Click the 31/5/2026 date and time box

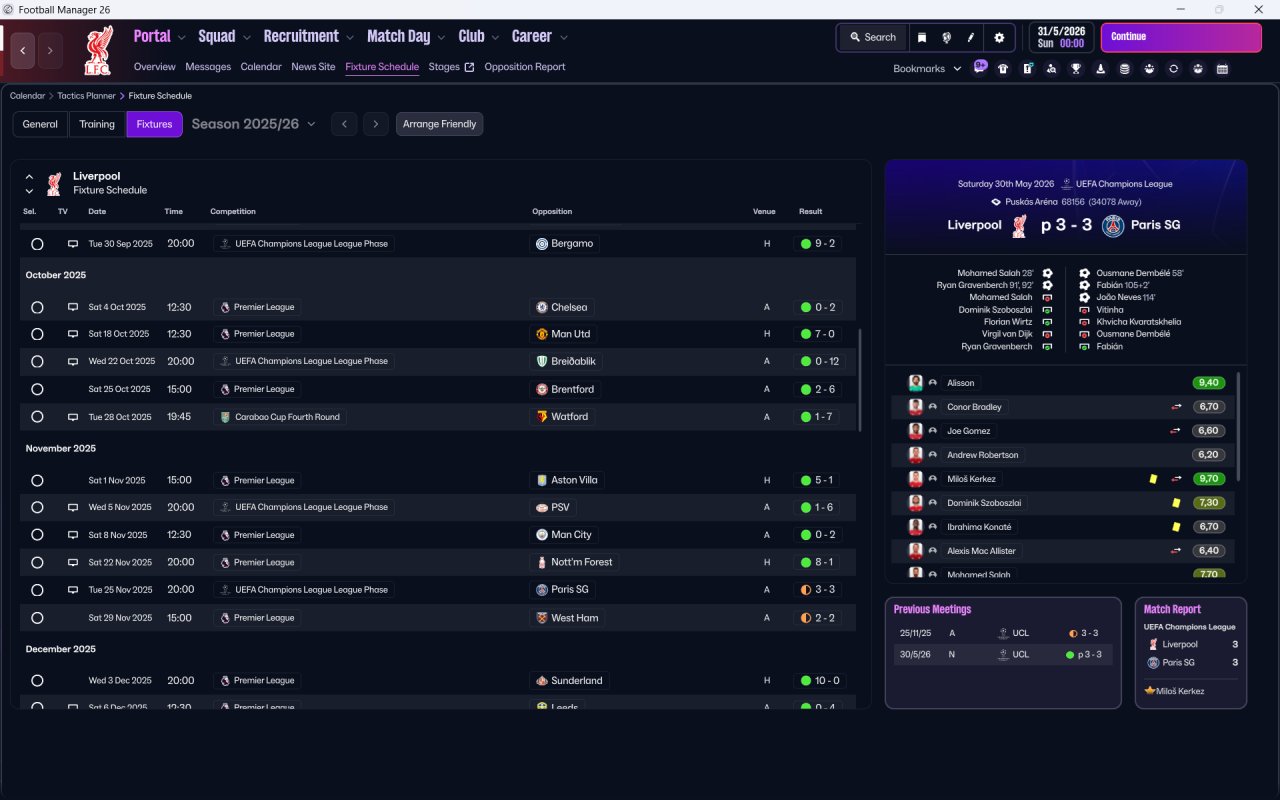[x=1062, y=37]
